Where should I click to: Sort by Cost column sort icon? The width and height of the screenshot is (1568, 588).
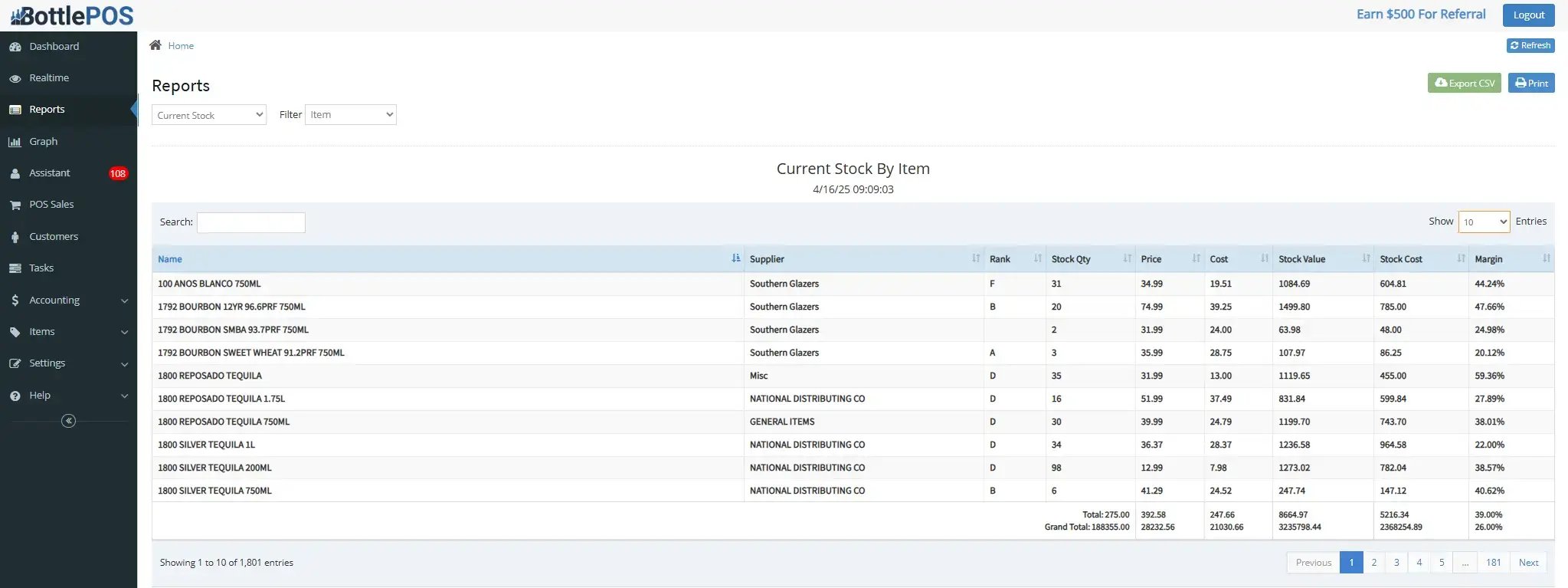point(1264,258)
